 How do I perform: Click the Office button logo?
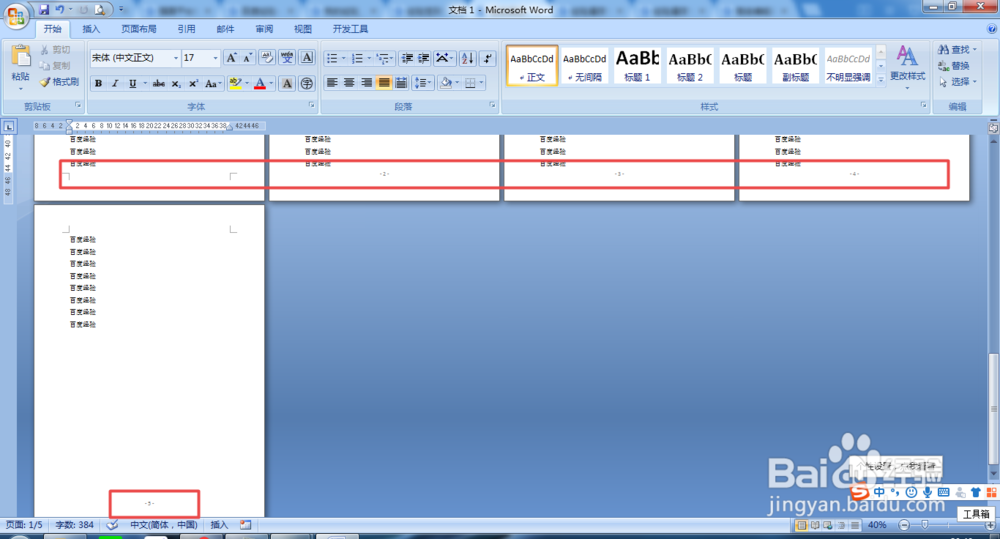(17, 15)
